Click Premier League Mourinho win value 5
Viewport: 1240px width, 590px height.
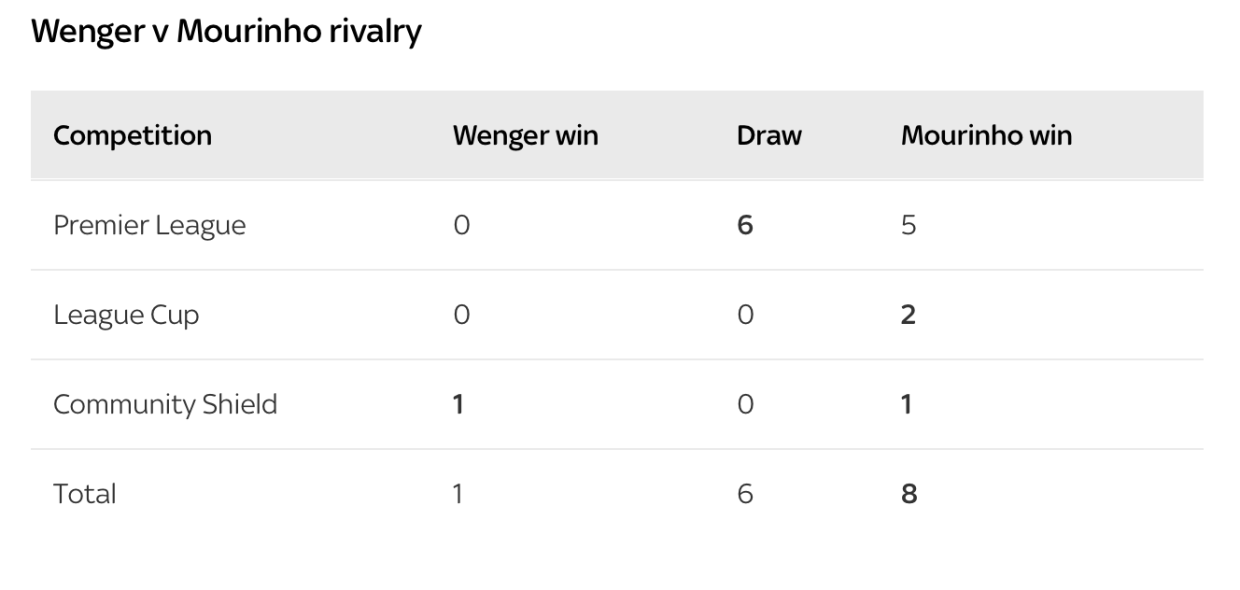(x=909, y=225)
